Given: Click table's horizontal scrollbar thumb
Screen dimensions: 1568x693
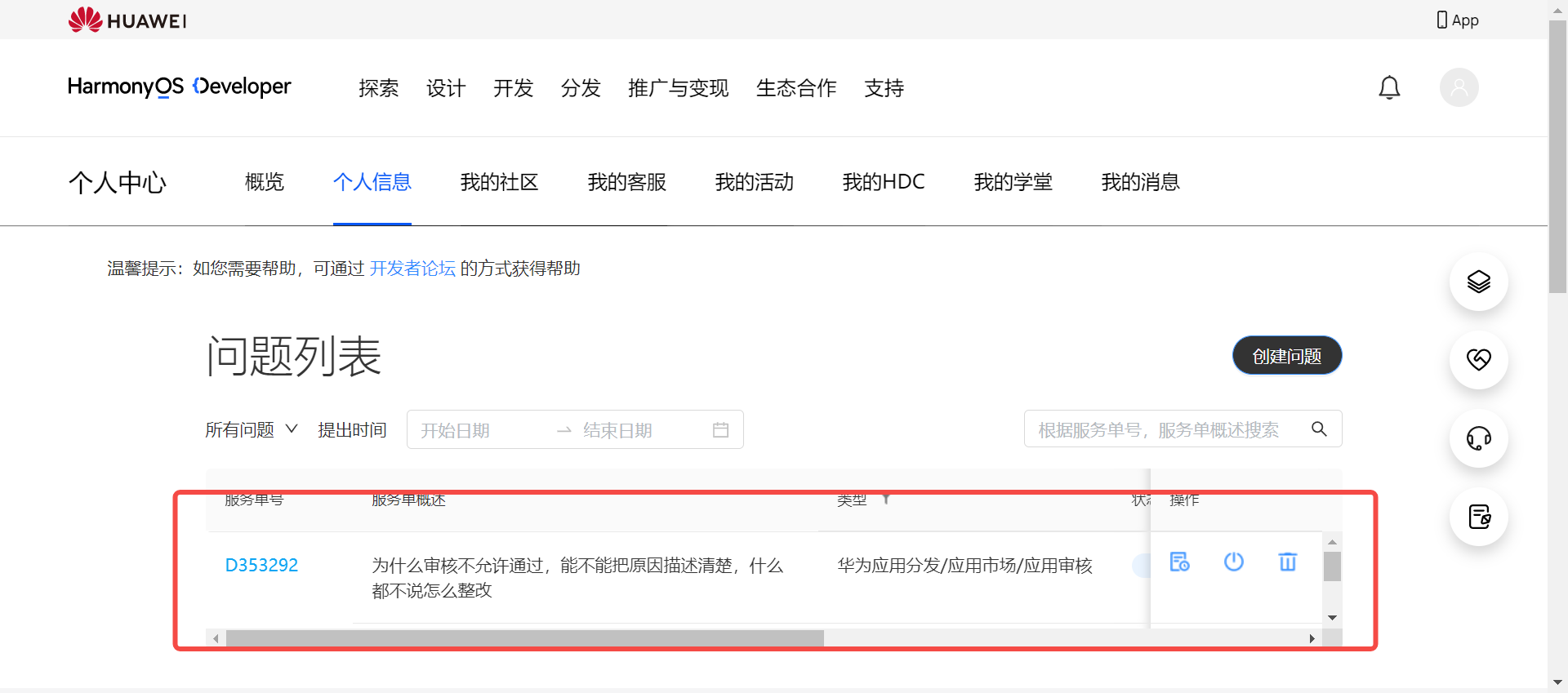Looking at the screenshot, I should pos(525,638).
